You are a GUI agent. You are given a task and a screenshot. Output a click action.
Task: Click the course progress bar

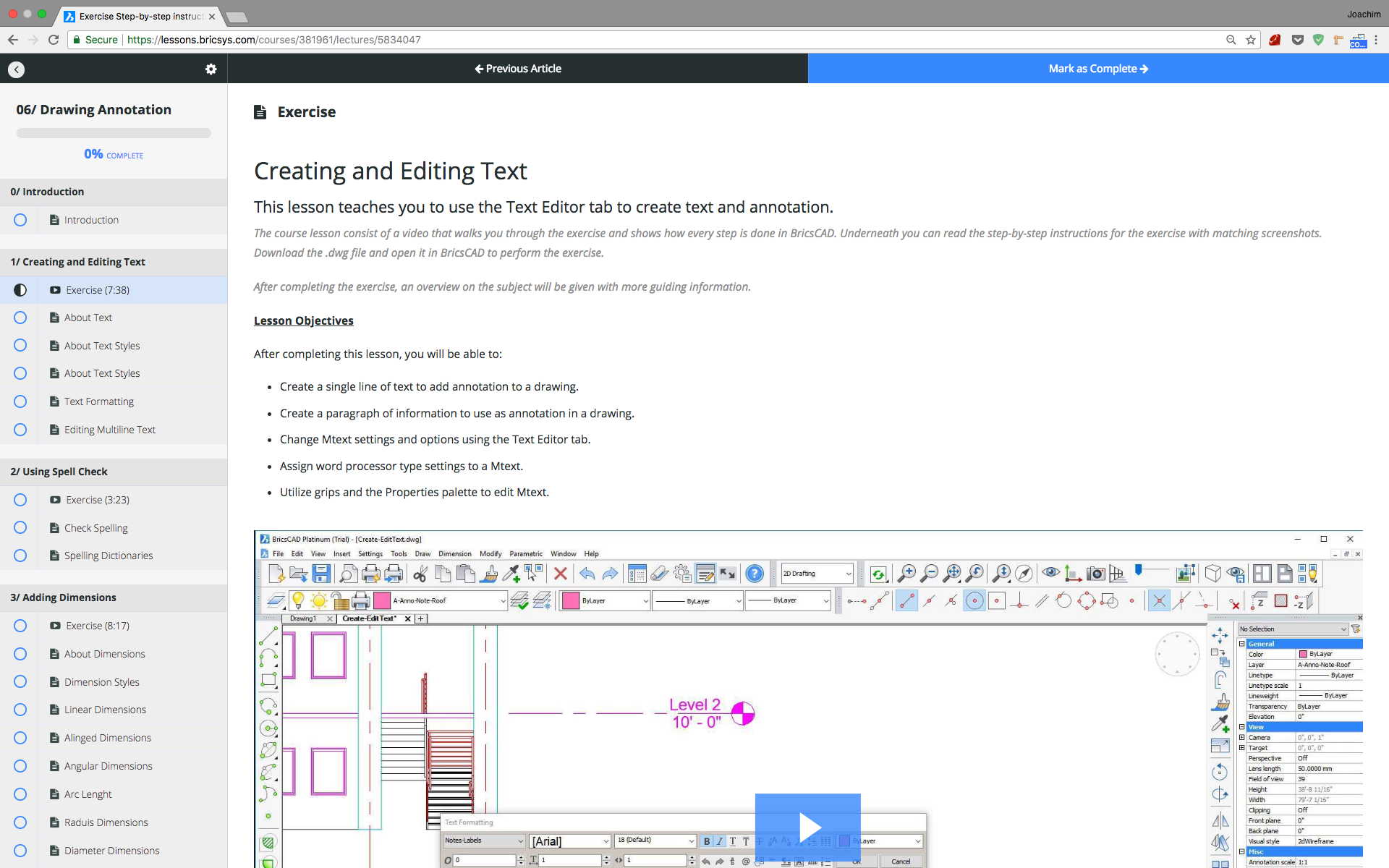click(114, 133)
